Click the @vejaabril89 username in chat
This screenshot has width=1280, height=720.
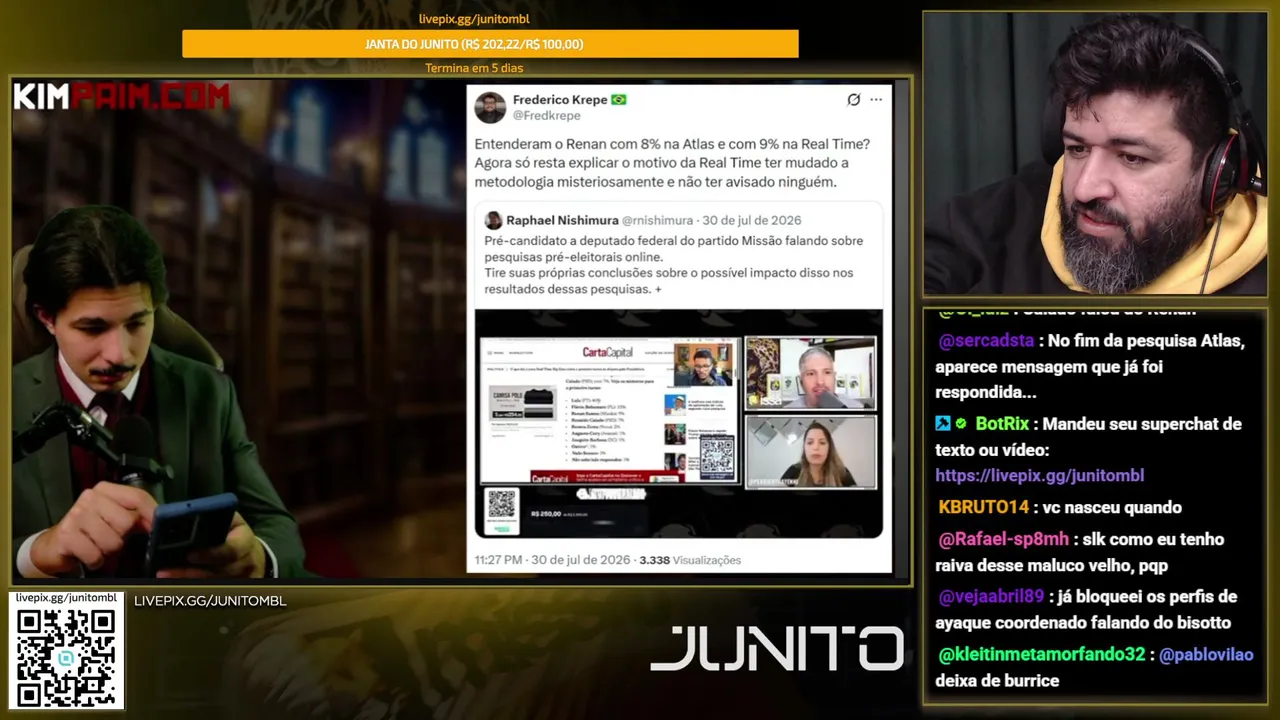(991, 597)
